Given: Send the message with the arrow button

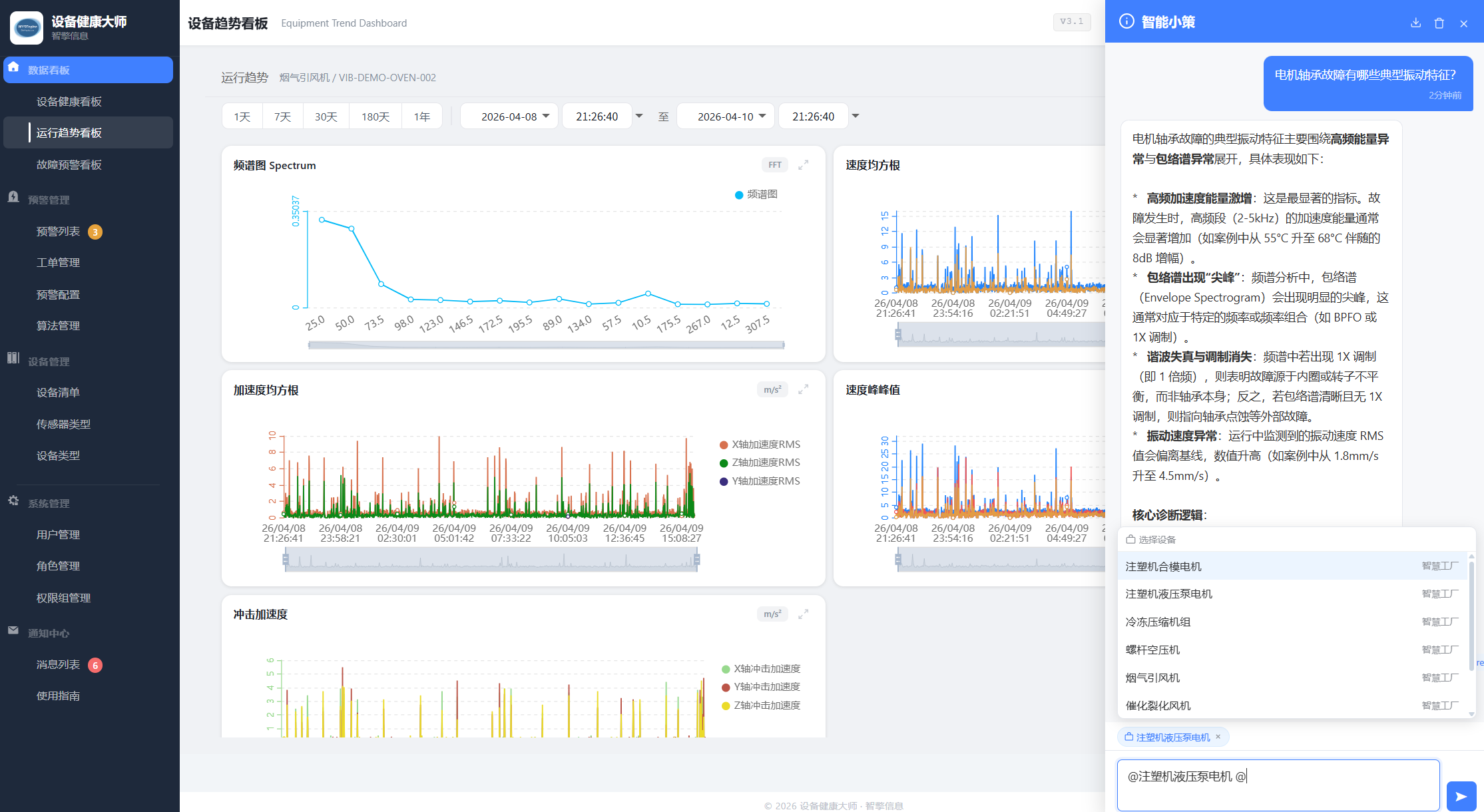Looking at the screenshot, I should click(x=1461, y=796).
